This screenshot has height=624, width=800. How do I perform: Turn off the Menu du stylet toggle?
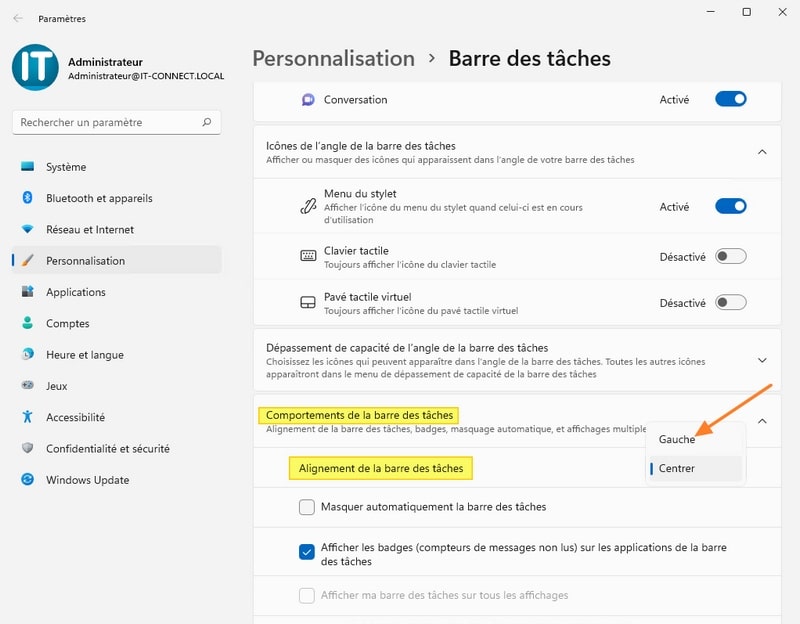(729, 206)
